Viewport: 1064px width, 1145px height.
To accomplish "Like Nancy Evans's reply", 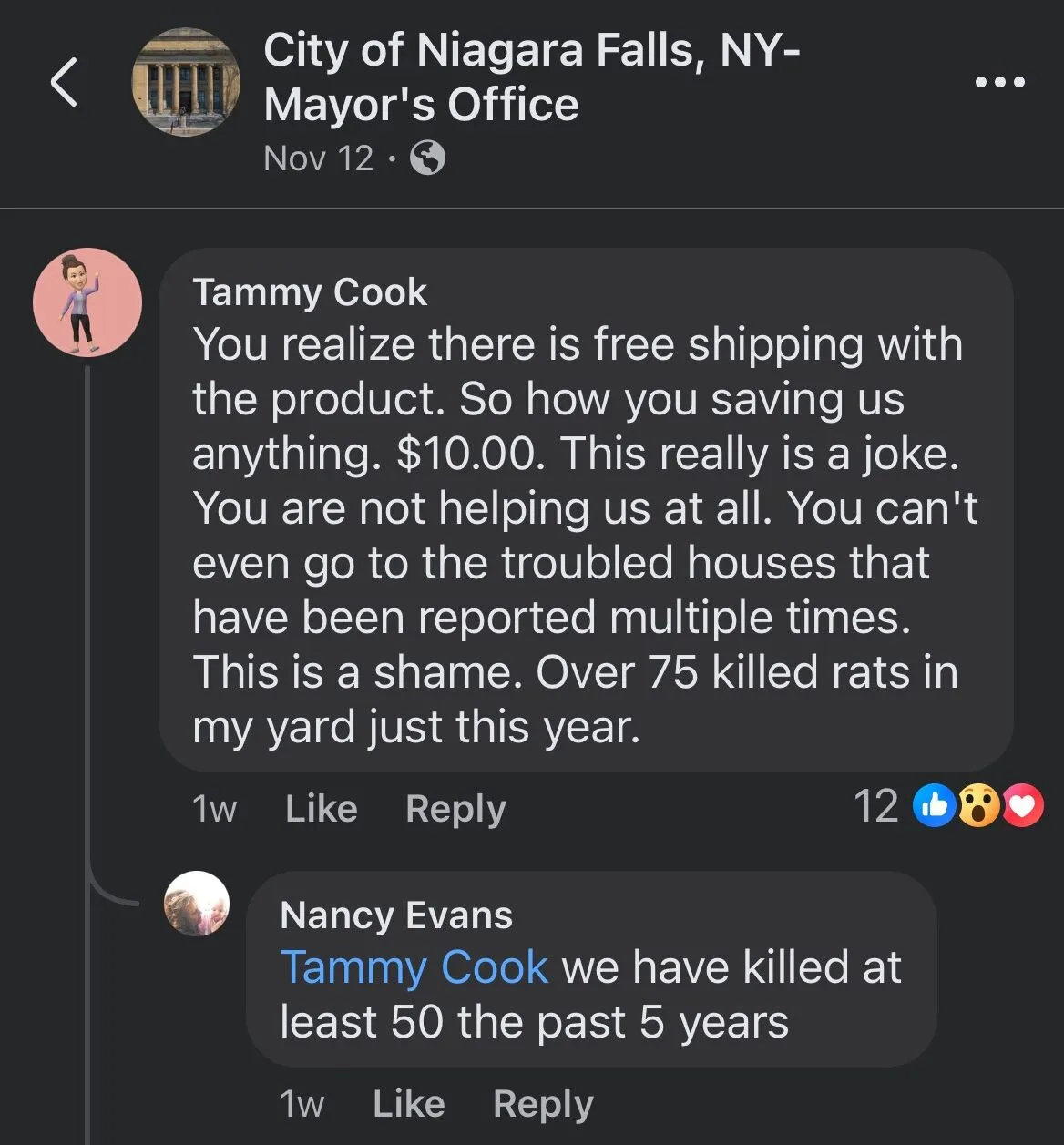I will coord(409,1103).
